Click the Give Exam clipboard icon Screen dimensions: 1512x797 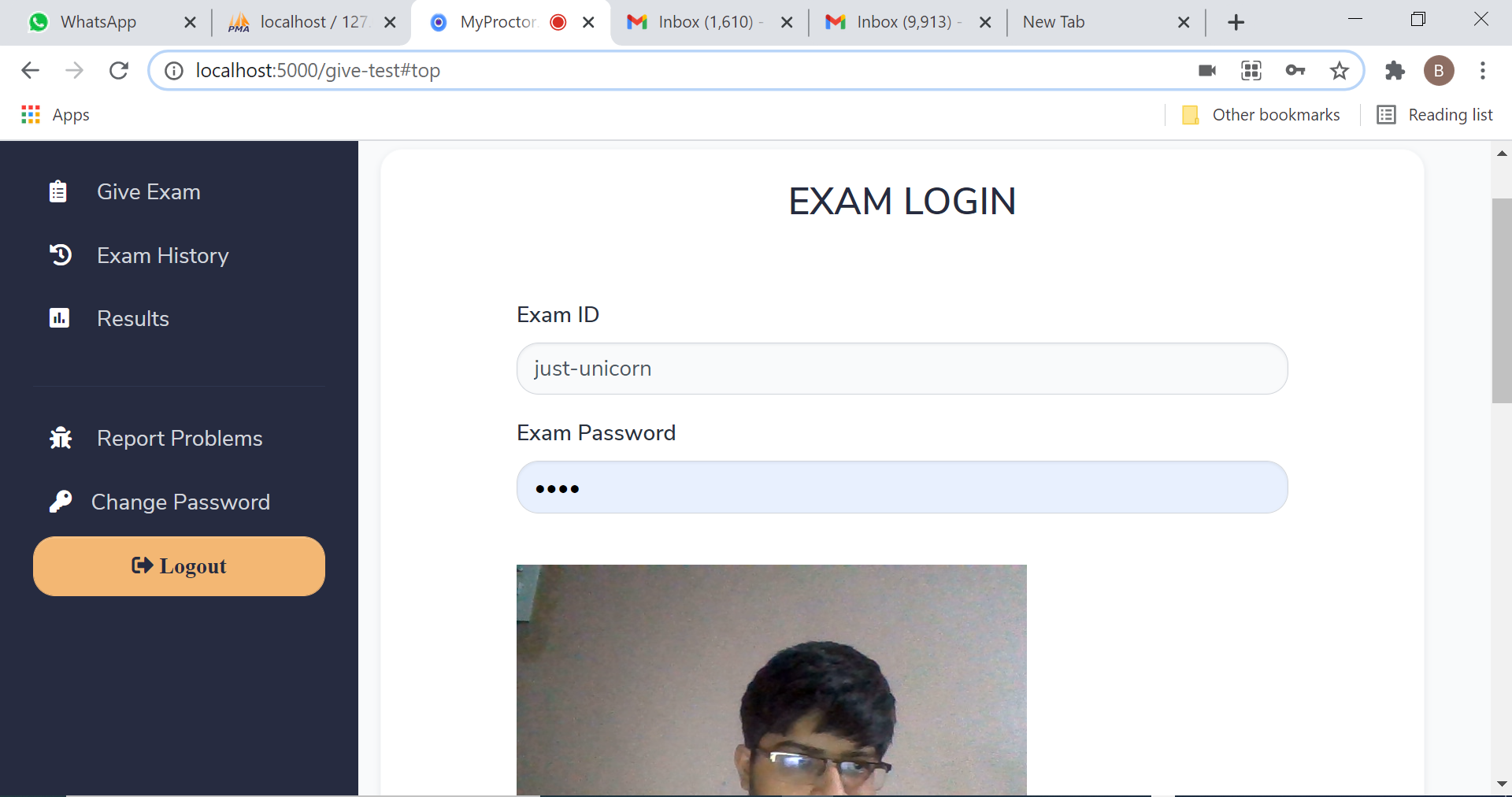(x=58, y=191)
